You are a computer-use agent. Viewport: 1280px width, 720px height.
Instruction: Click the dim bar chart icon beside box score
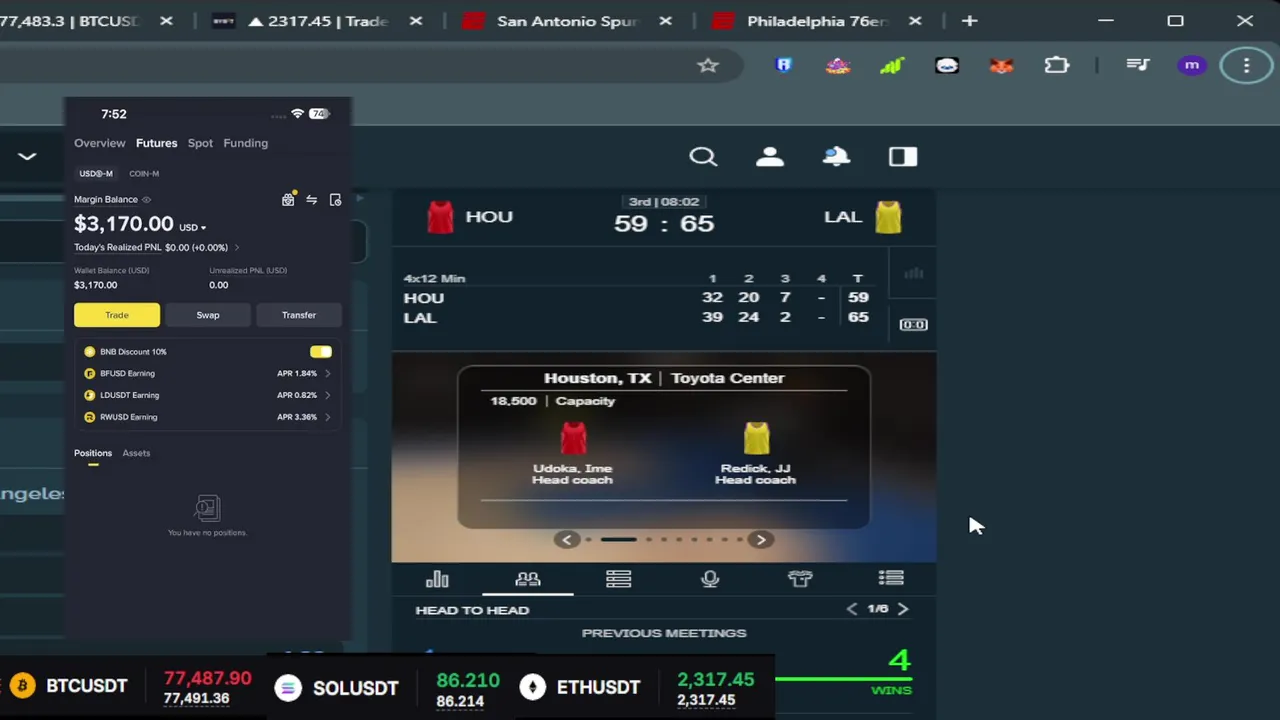pos(913,273)
